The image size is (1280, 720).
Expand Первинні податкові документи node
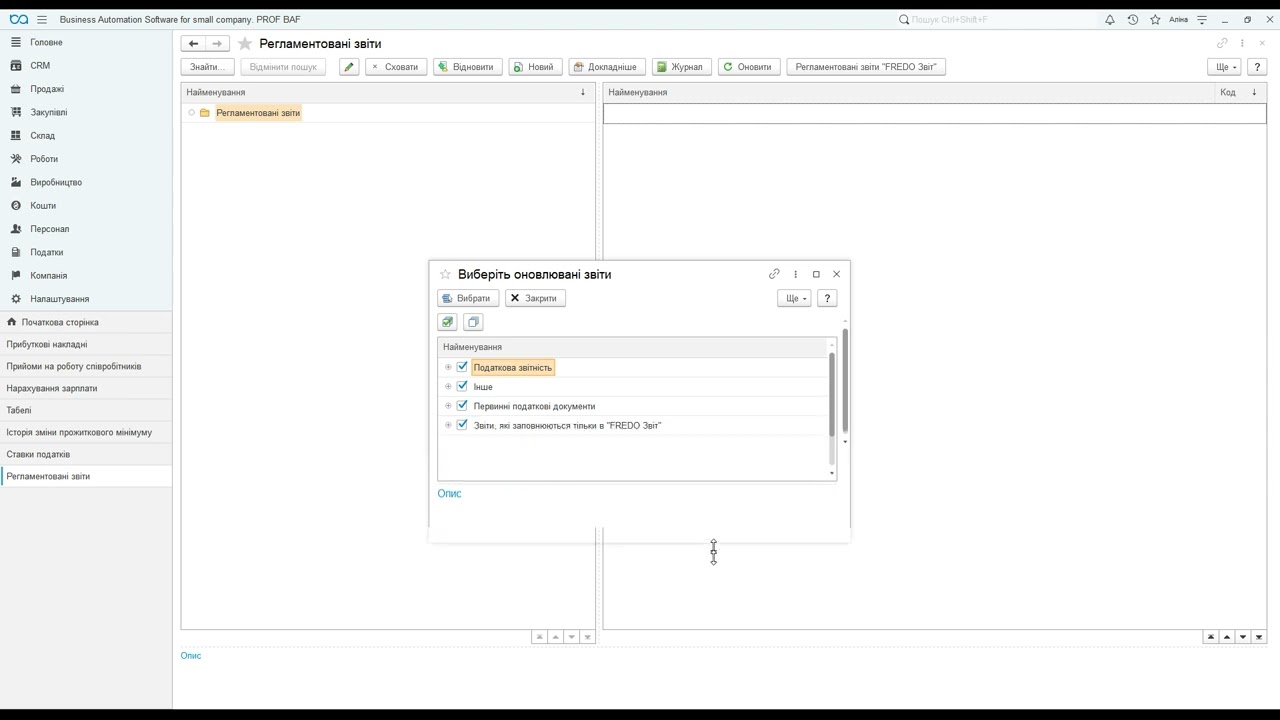coord(448,406)
